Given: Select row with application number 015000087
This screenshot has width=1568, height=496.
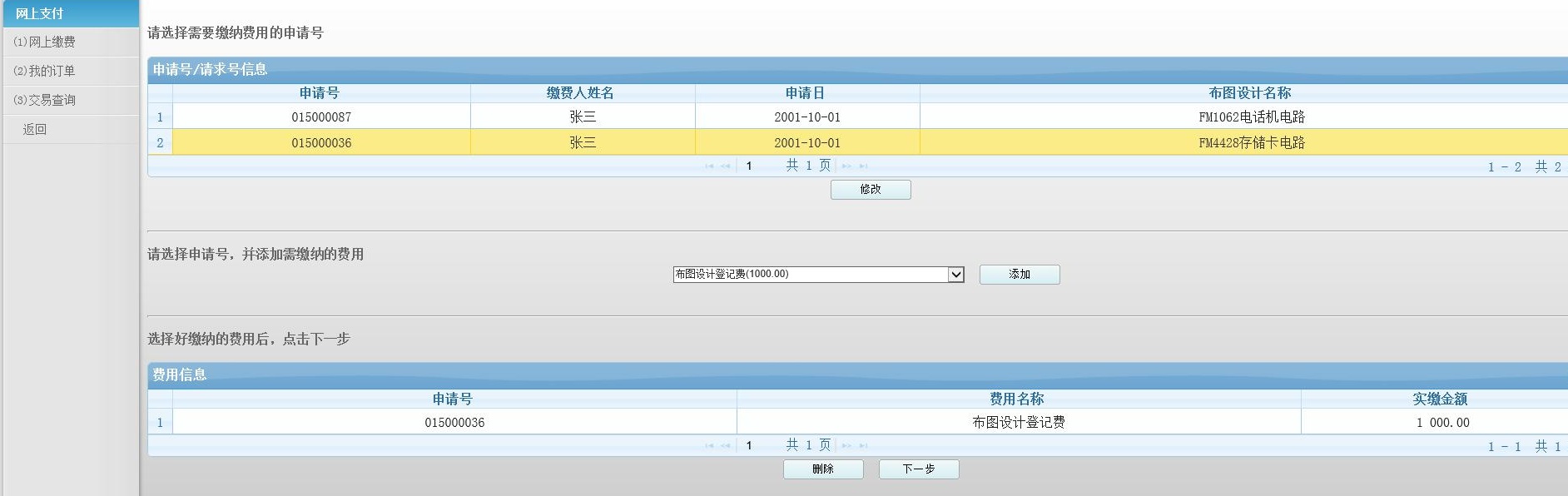Looking at the screenshot, I should coord(321,117).
